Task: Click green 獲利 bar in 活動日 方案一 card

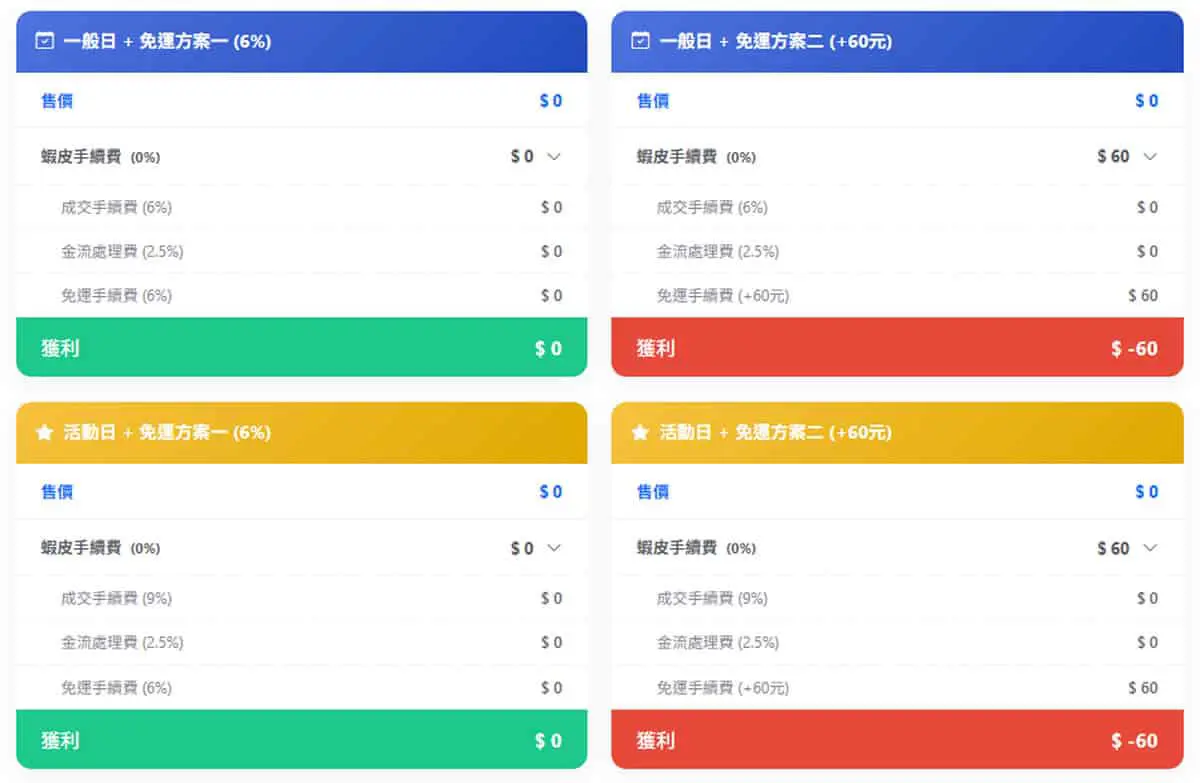Action: click(x=301, y=739)
